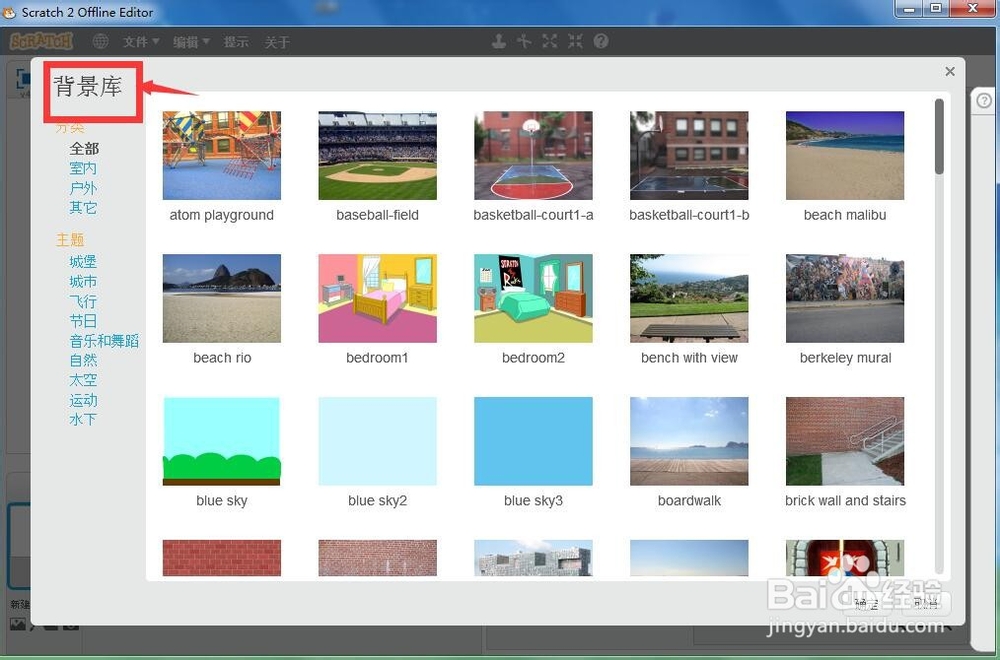Screen dimensions: 1000x660
Task: Filter by 音乐和舞蹈 theme
Action: point(105,341)
